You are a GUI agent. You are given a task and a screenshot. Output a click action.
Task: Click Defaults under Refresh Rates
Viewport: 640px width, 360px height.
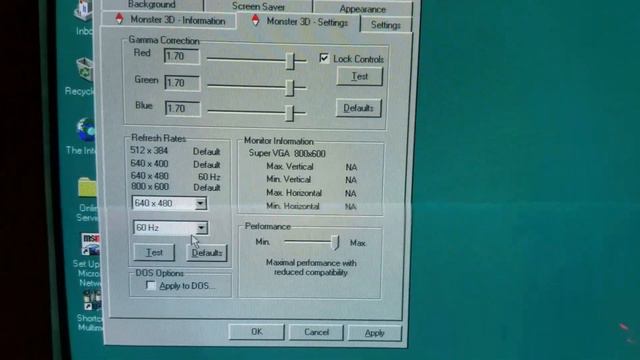coord(207,253)
